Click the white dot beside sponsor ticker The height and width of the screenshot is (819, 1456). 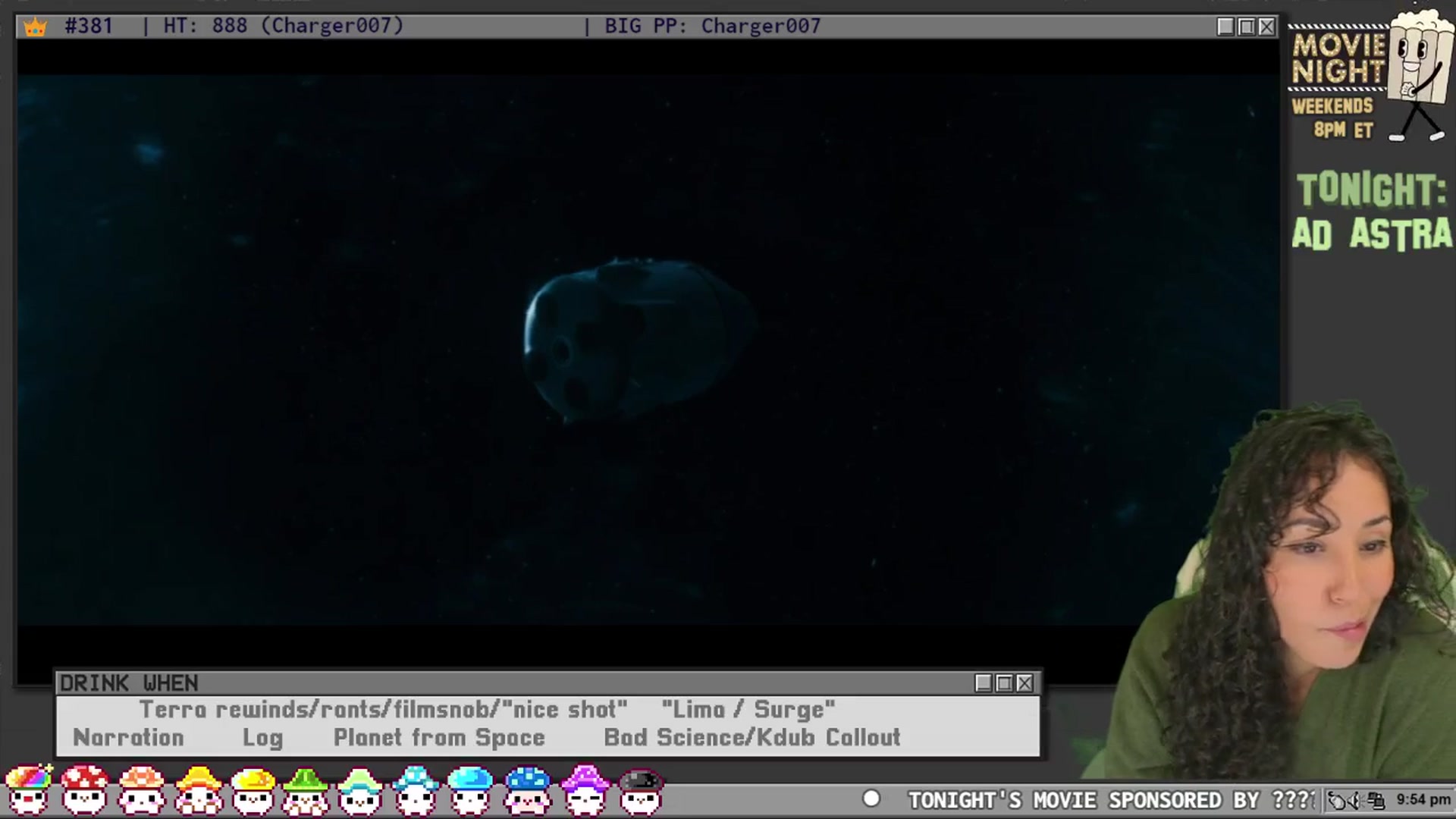(871, 799)
